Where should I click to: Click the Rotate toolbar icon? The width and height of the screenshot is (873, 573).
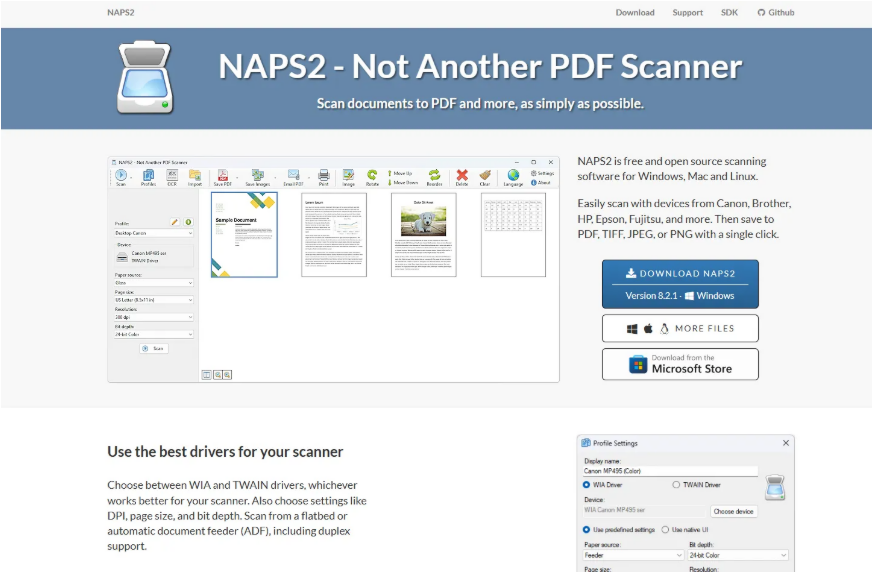372,177
